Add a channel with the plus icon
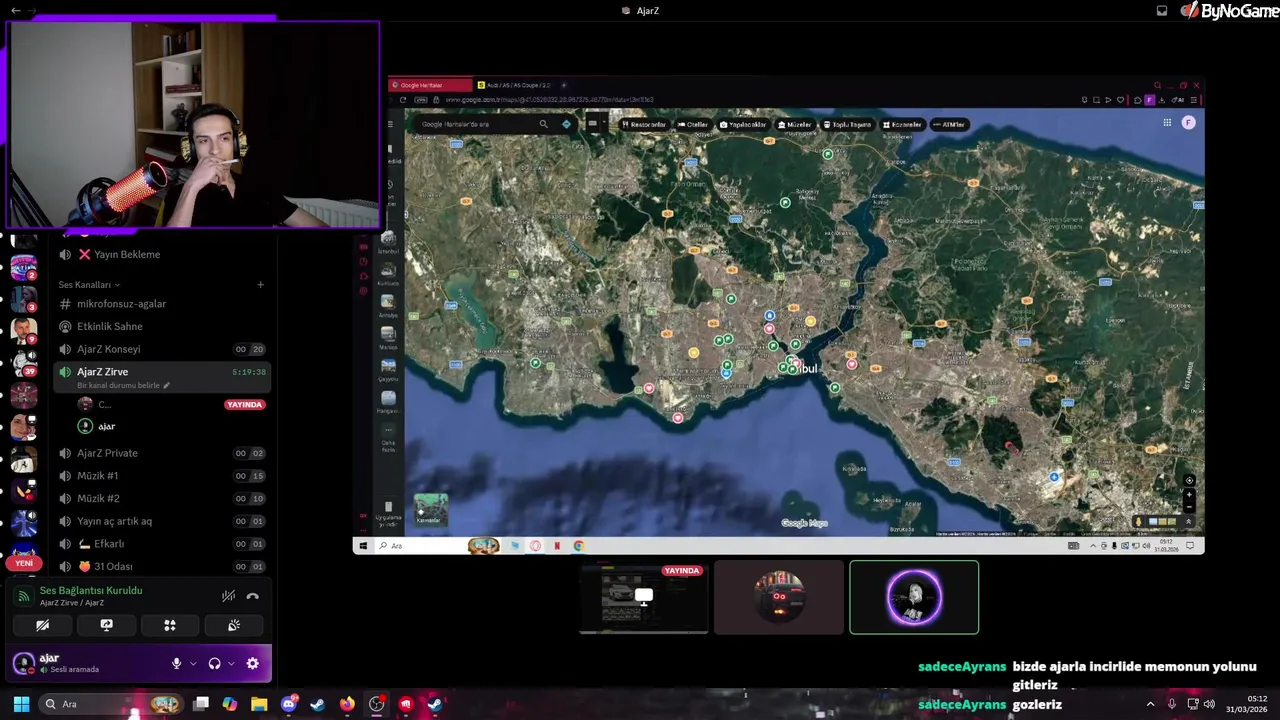This screenshot has width=1280, height=720. [260, 285]
